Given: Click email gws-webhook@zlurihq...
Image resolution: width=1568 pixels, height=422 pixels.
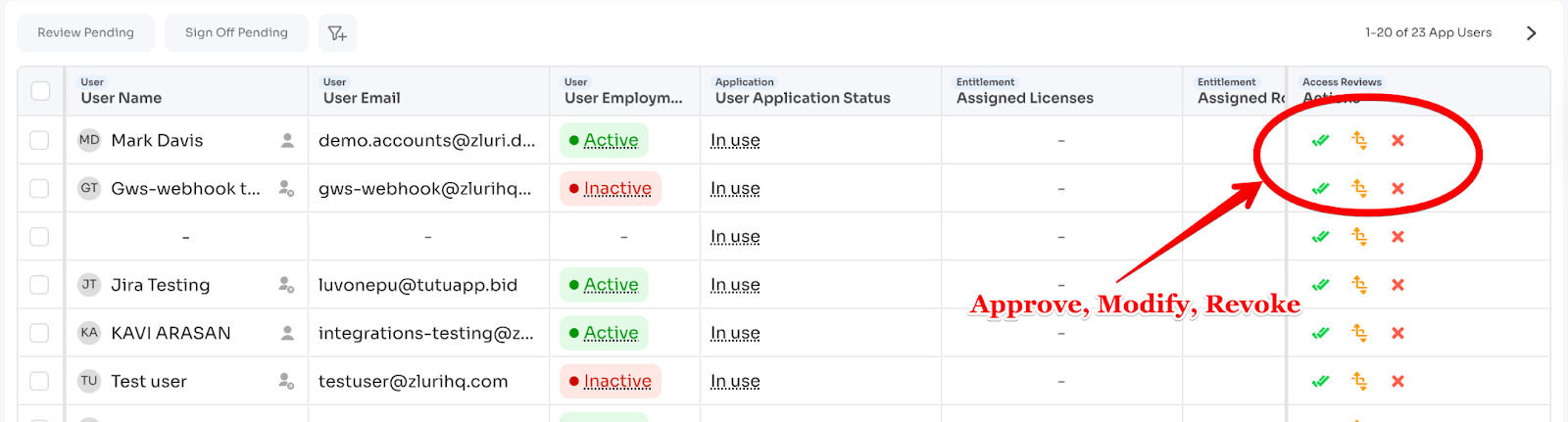Looking at the screenshot, I should (425, 189).
